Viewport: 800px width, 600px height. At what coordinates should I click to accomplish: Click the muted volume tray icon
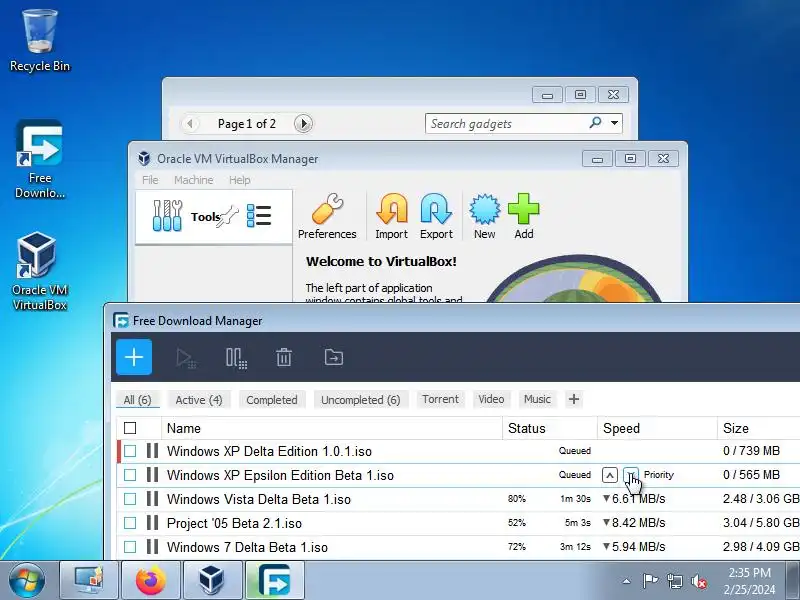click(698, 581)
